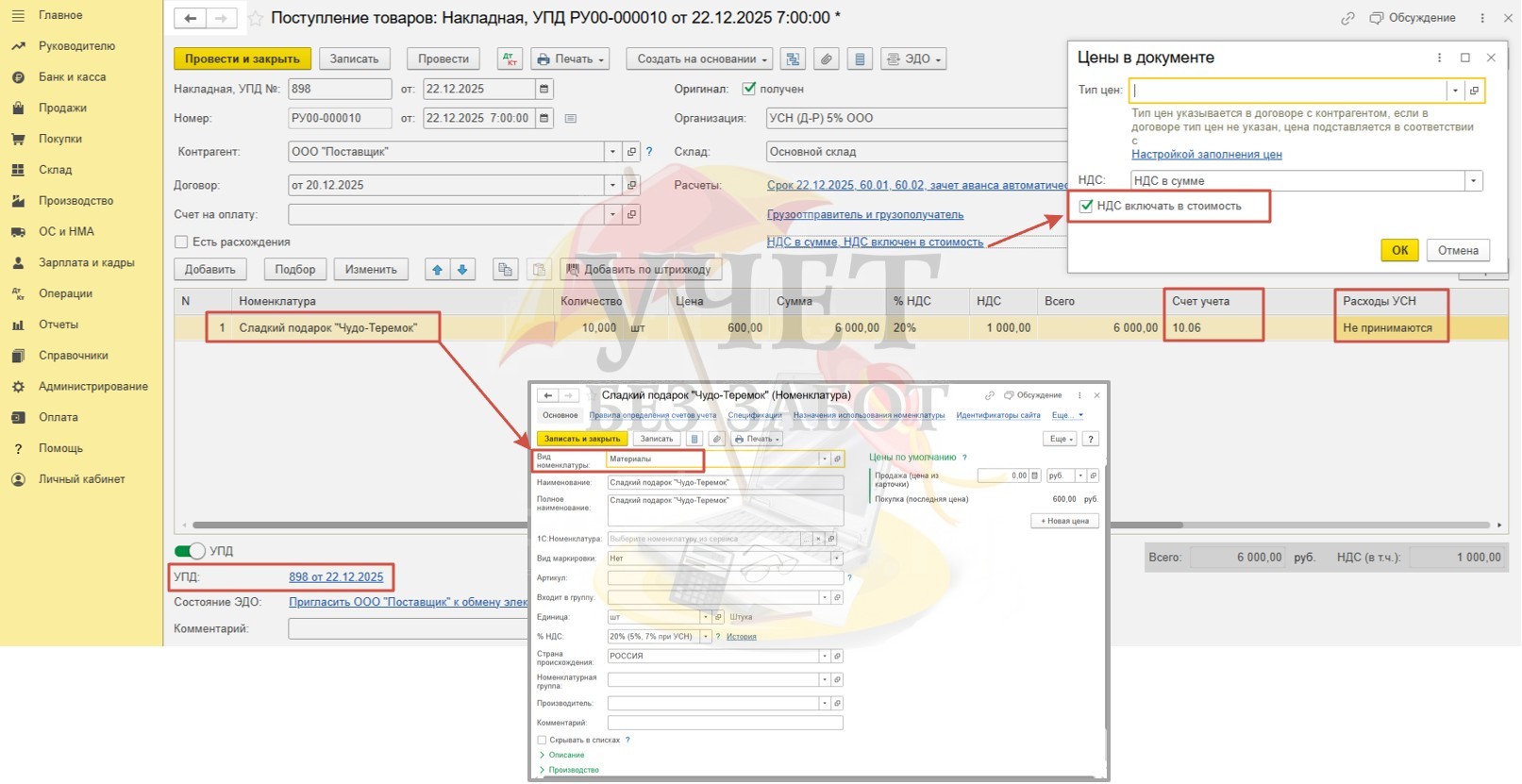The image size is (1522, 784).
Task: Click the back navigation arrow icon
Action: [190, 18]
